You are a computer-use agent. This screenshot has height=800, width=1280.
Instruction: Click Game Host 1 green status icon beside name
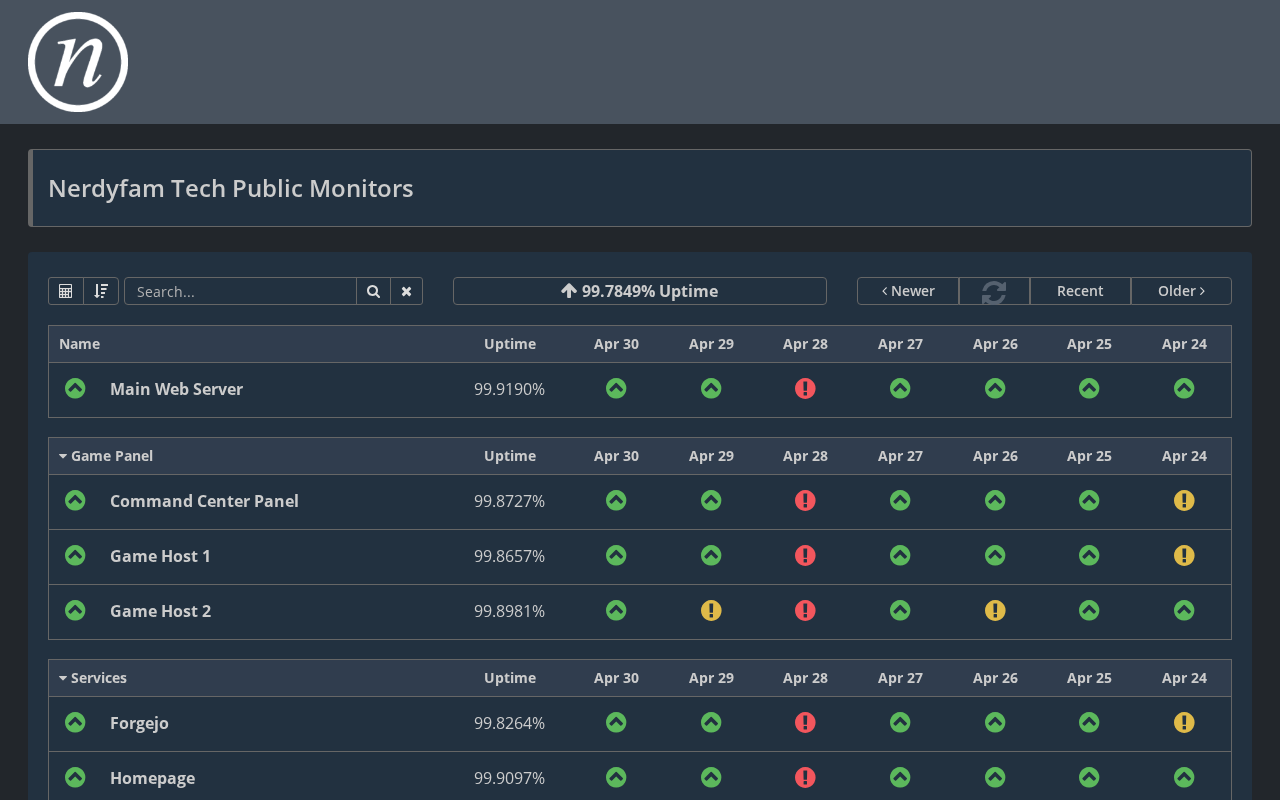75,556
